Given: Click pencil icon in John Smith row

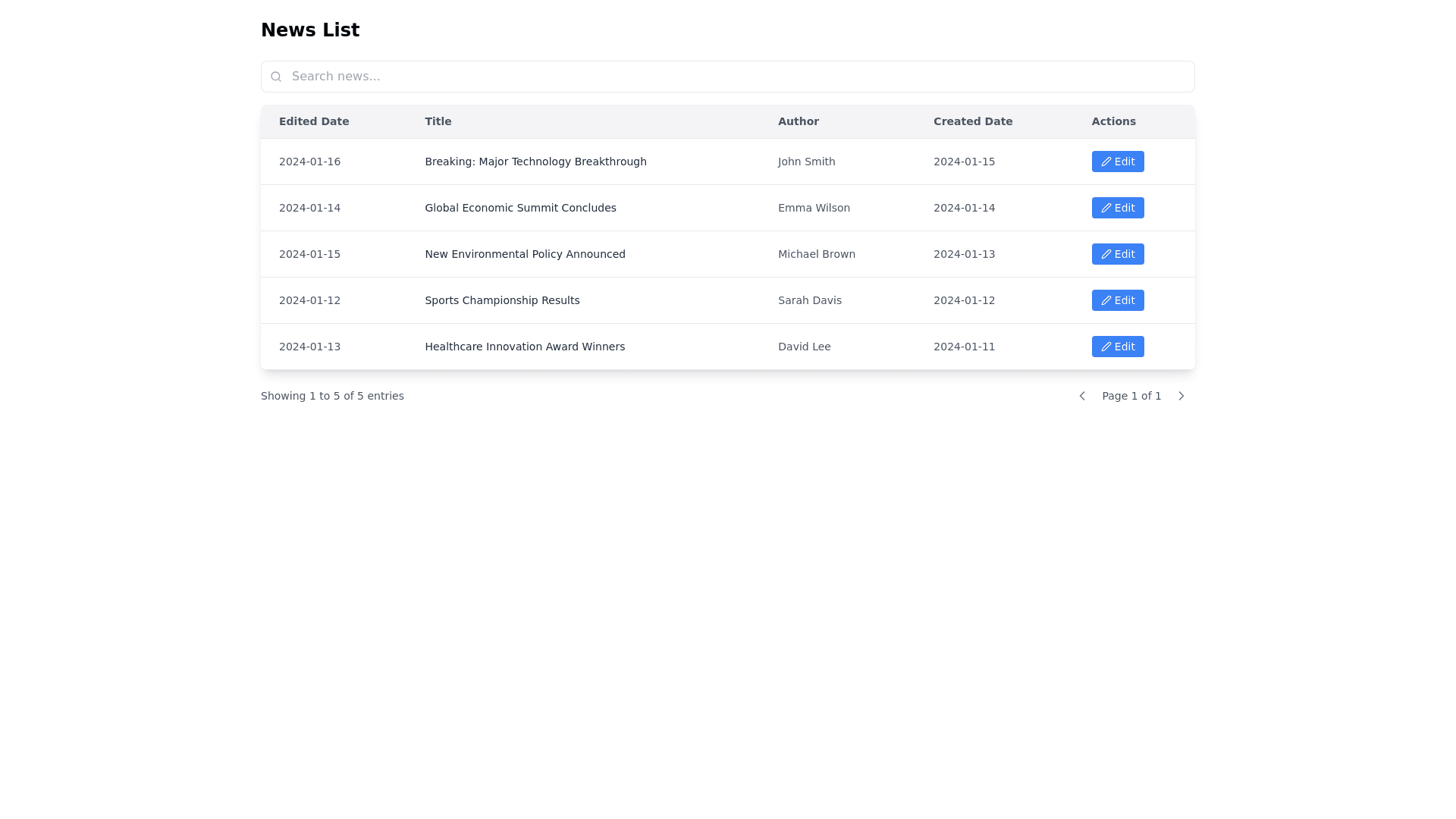Looking at the screenshot, I should pyautogui.click(x=1106, y=162).
